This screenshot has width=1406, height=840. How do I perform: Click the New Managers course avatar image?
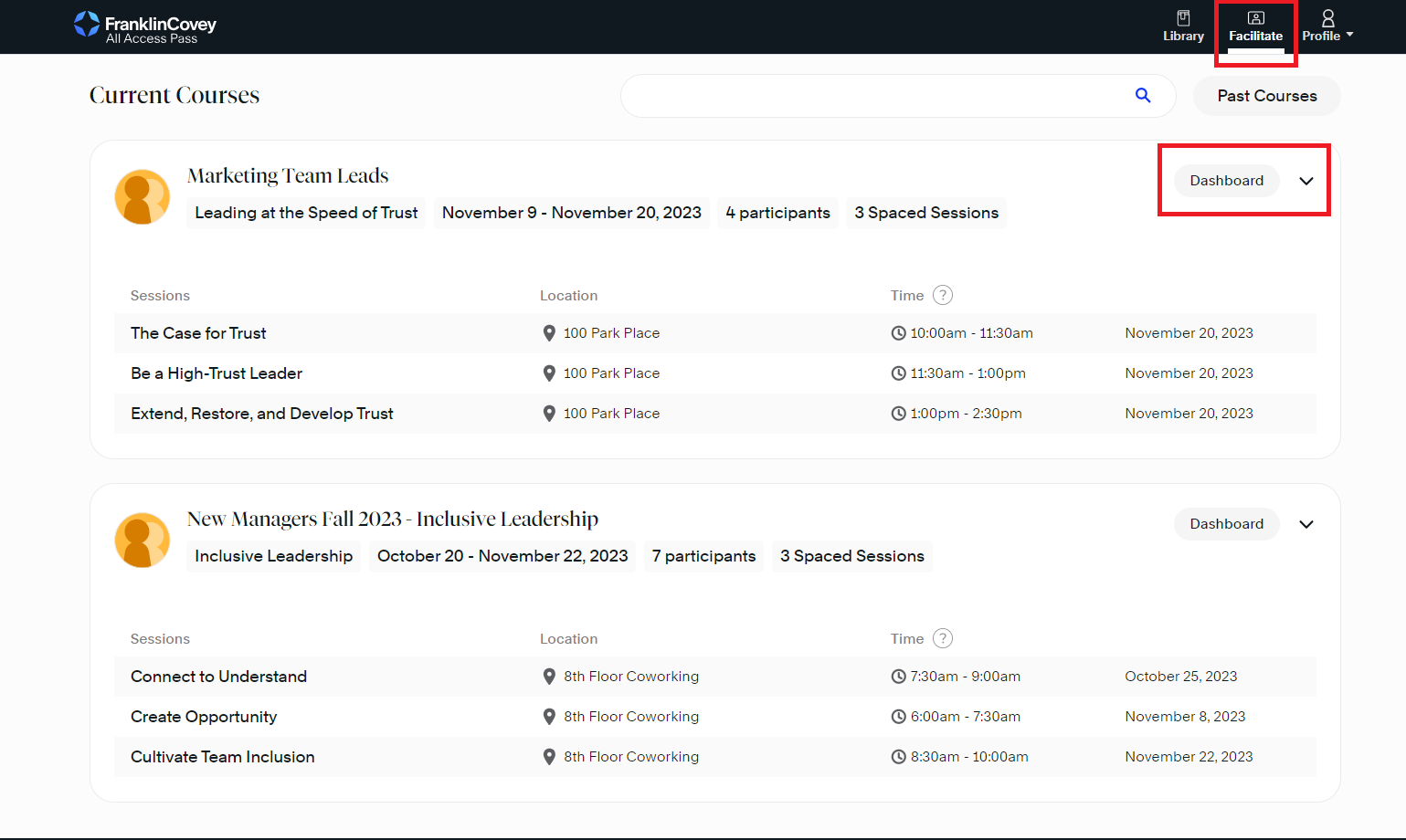point(142,540)
